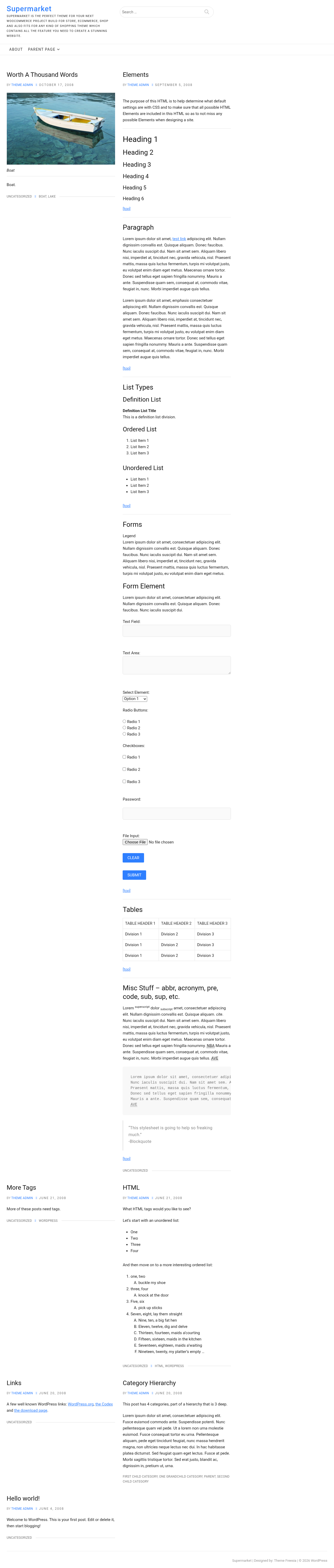Select the Radio 1 radio button
The width and height of the screenshot is (334, 1568).
tap(124, 721)
